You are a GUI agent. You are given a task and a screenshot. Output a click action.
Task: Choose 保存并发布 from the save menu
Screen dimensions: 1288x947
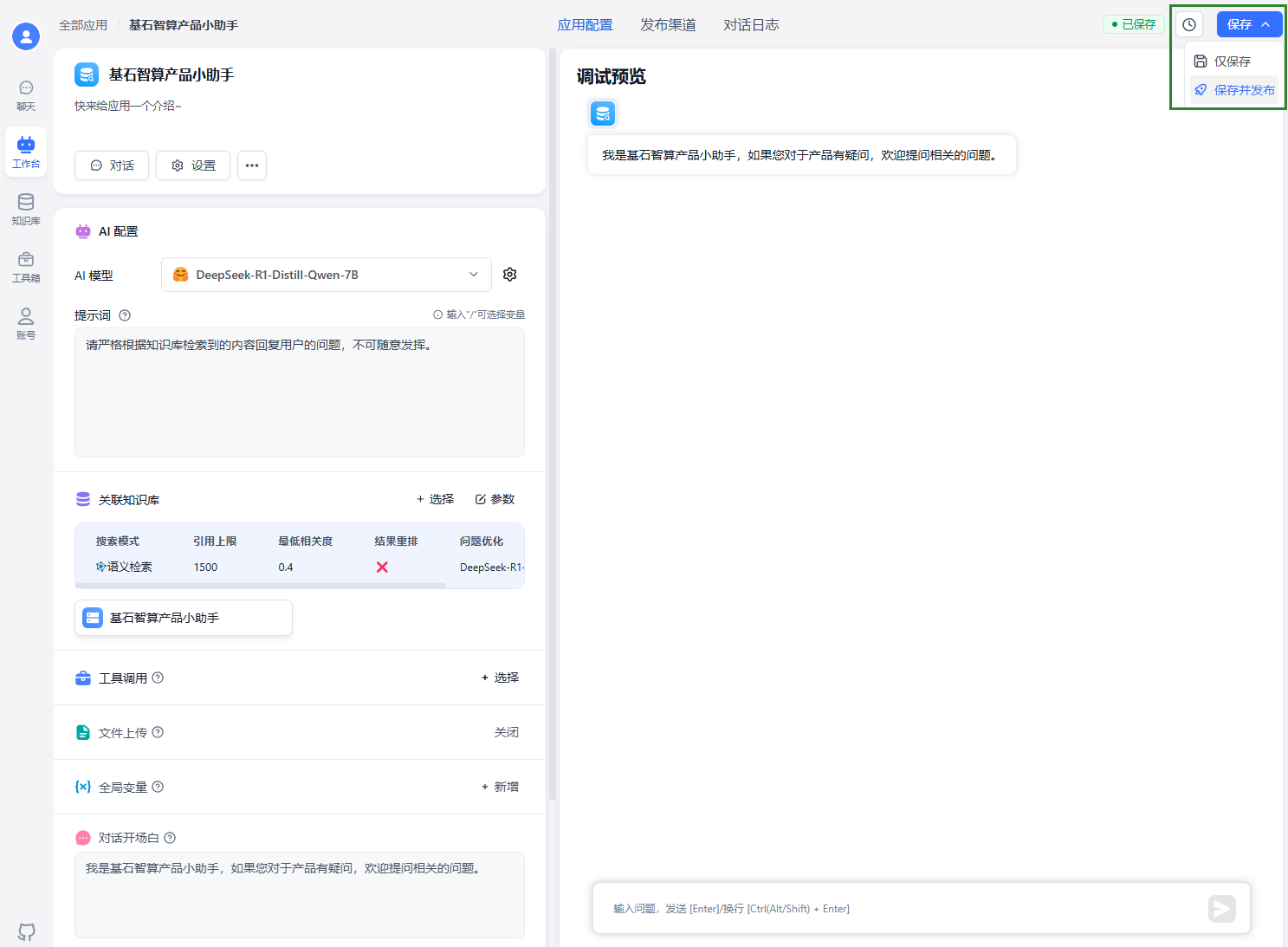point(1233,90)
